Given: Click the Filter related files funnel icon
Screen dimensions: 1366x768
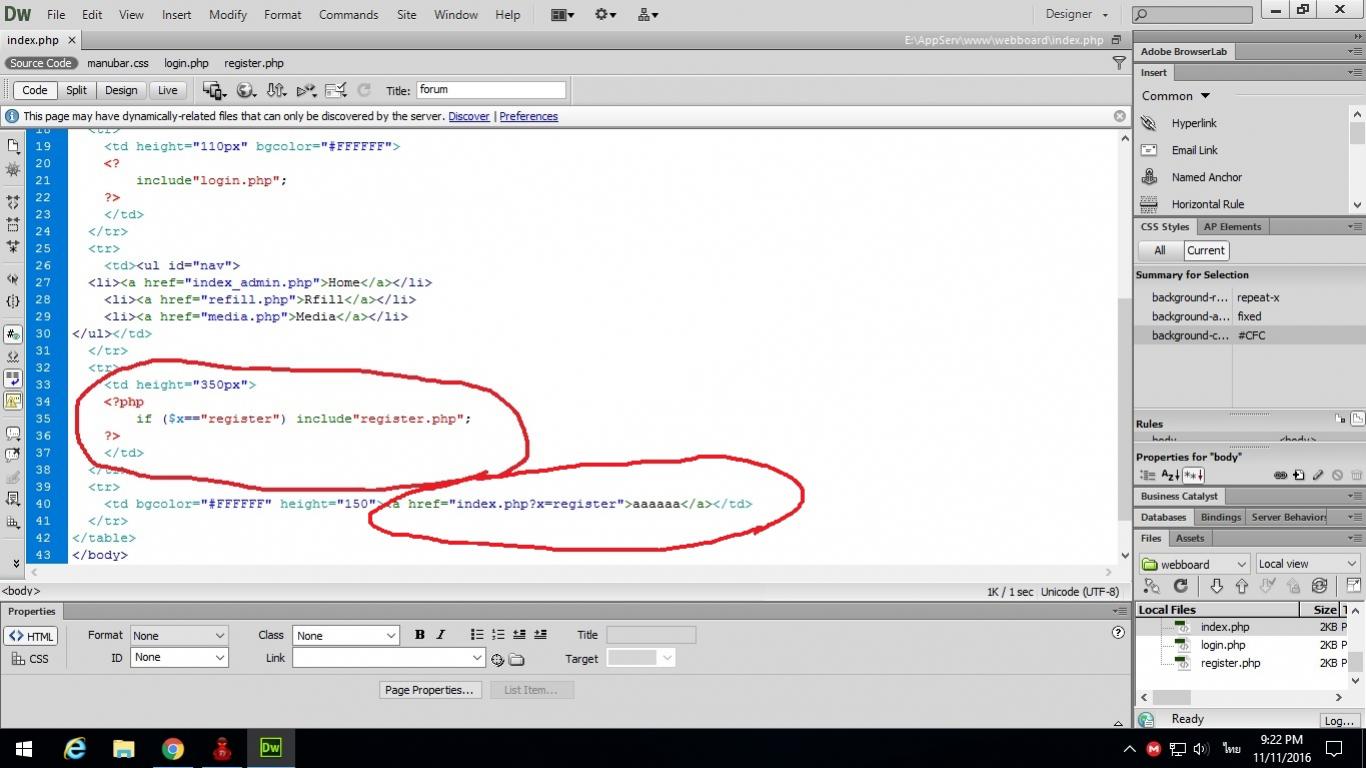Looking at the screenshot, I should (1119, 63).
